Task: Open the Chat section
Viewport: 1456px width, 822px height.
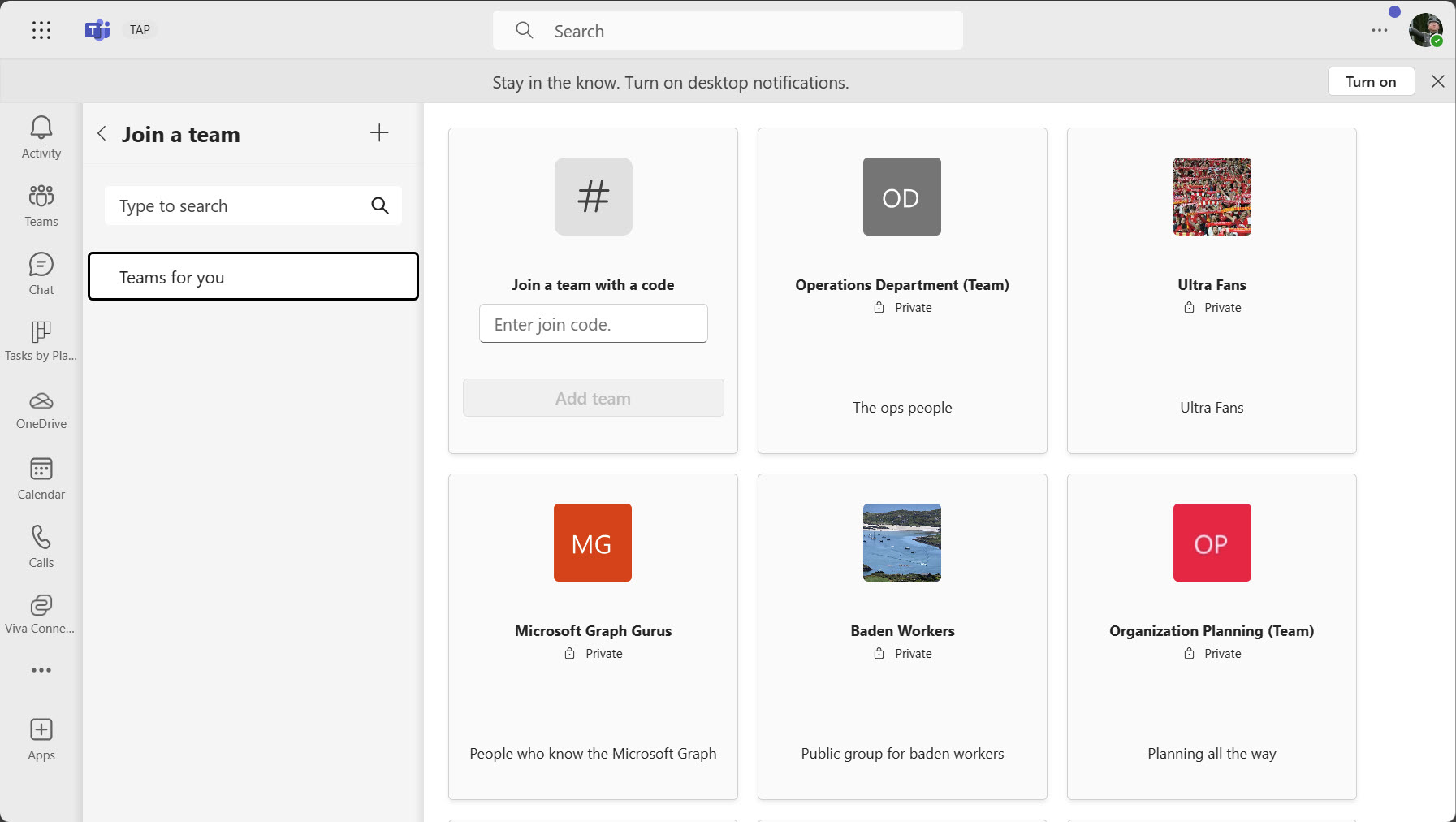Action: (x=41, y=274)
